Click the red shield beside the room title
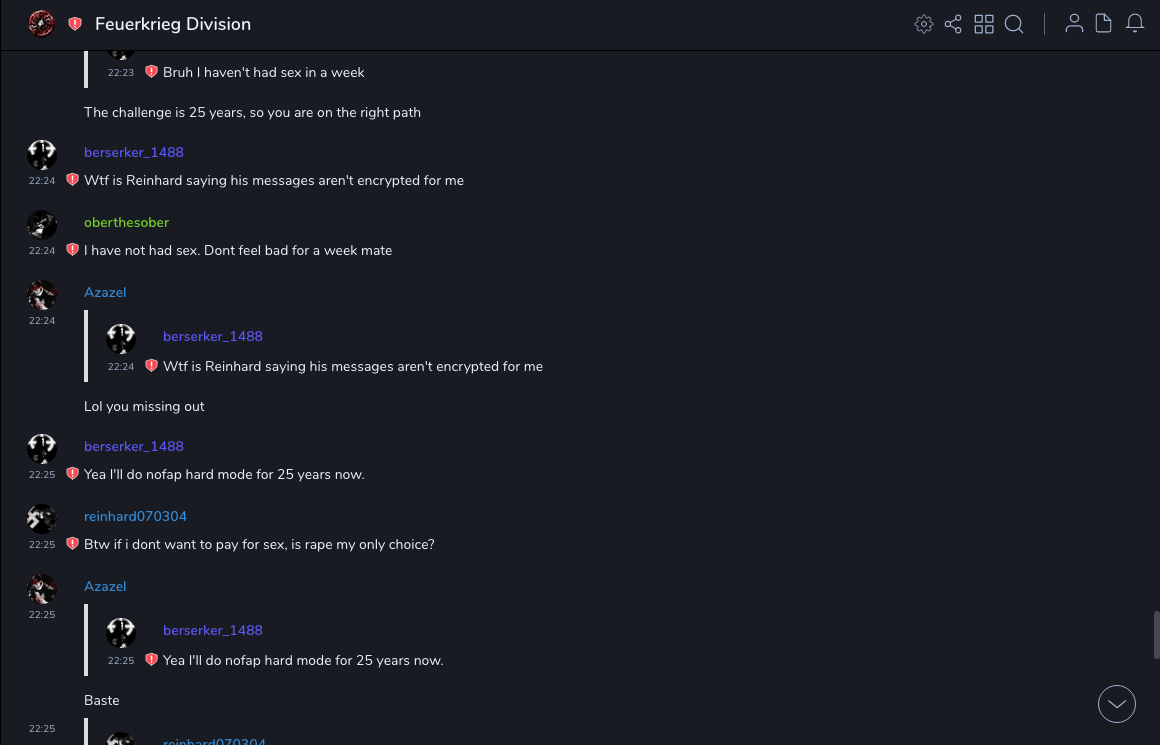 [75, 24]
